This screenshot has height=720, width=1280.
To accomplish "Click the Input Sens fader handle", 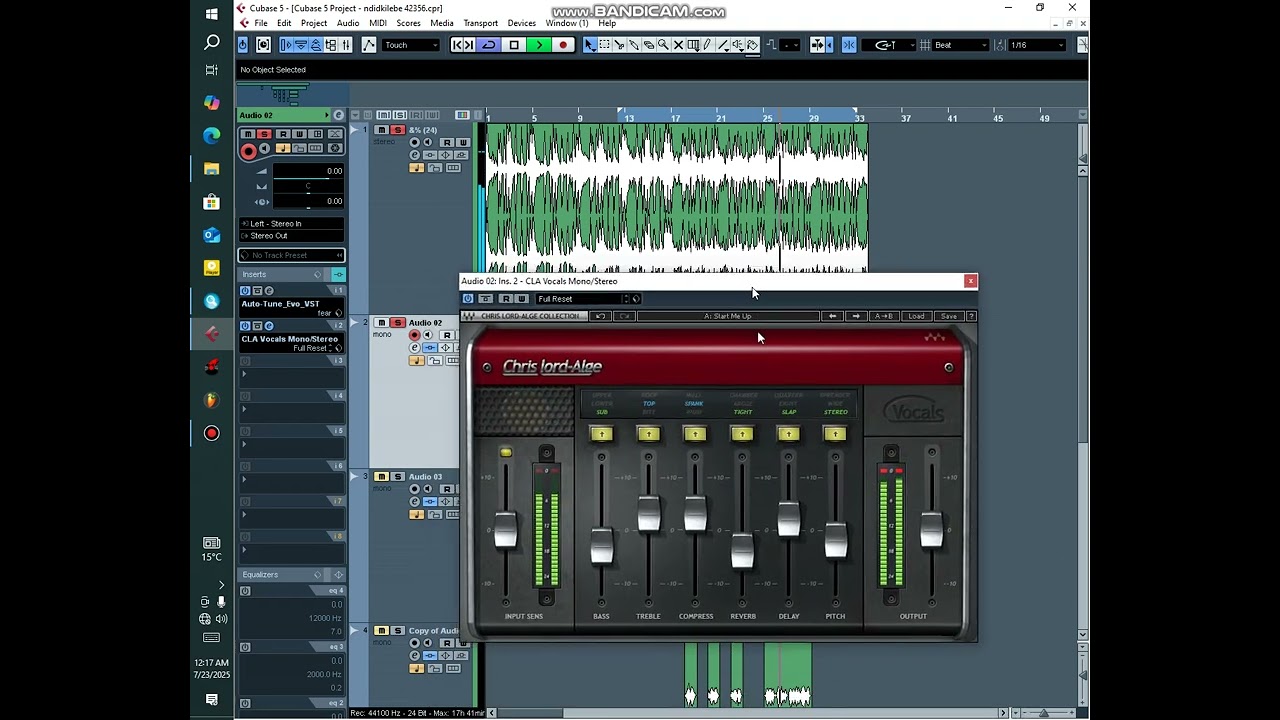I will (x=506, y=530).
